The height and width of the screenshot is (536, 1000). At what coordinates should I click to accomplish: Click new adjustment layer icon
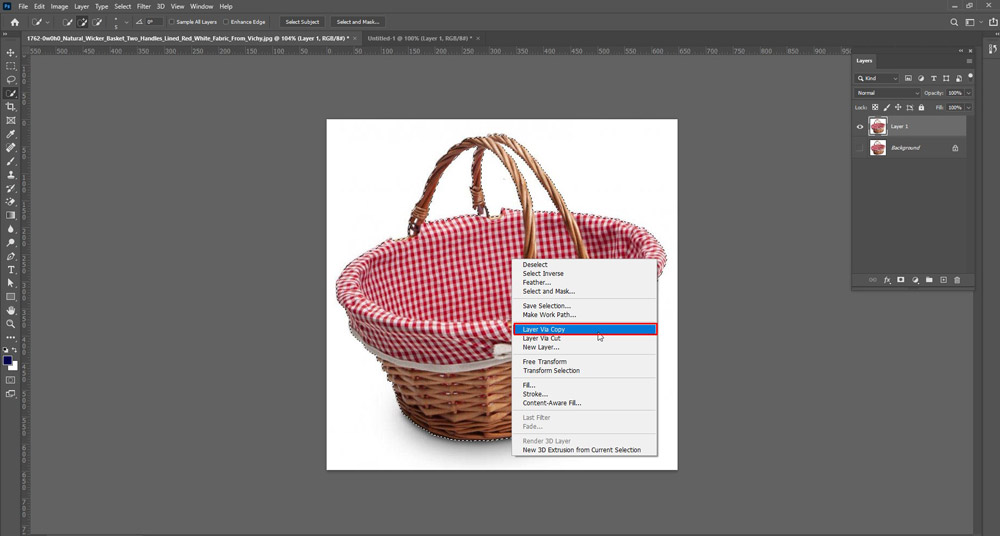point(915,280)
